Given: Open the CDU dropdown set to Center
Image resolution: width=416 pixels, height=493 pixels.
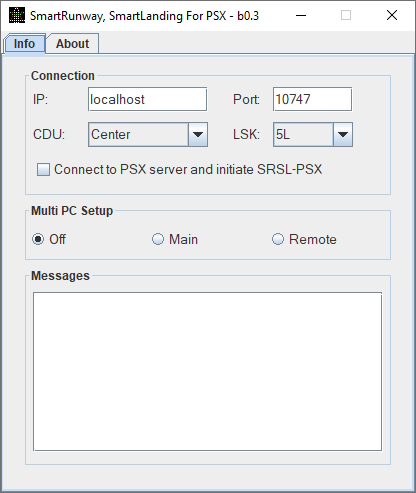Looking at the screenshot, I should pyautogui.click(x=148, y=134).
